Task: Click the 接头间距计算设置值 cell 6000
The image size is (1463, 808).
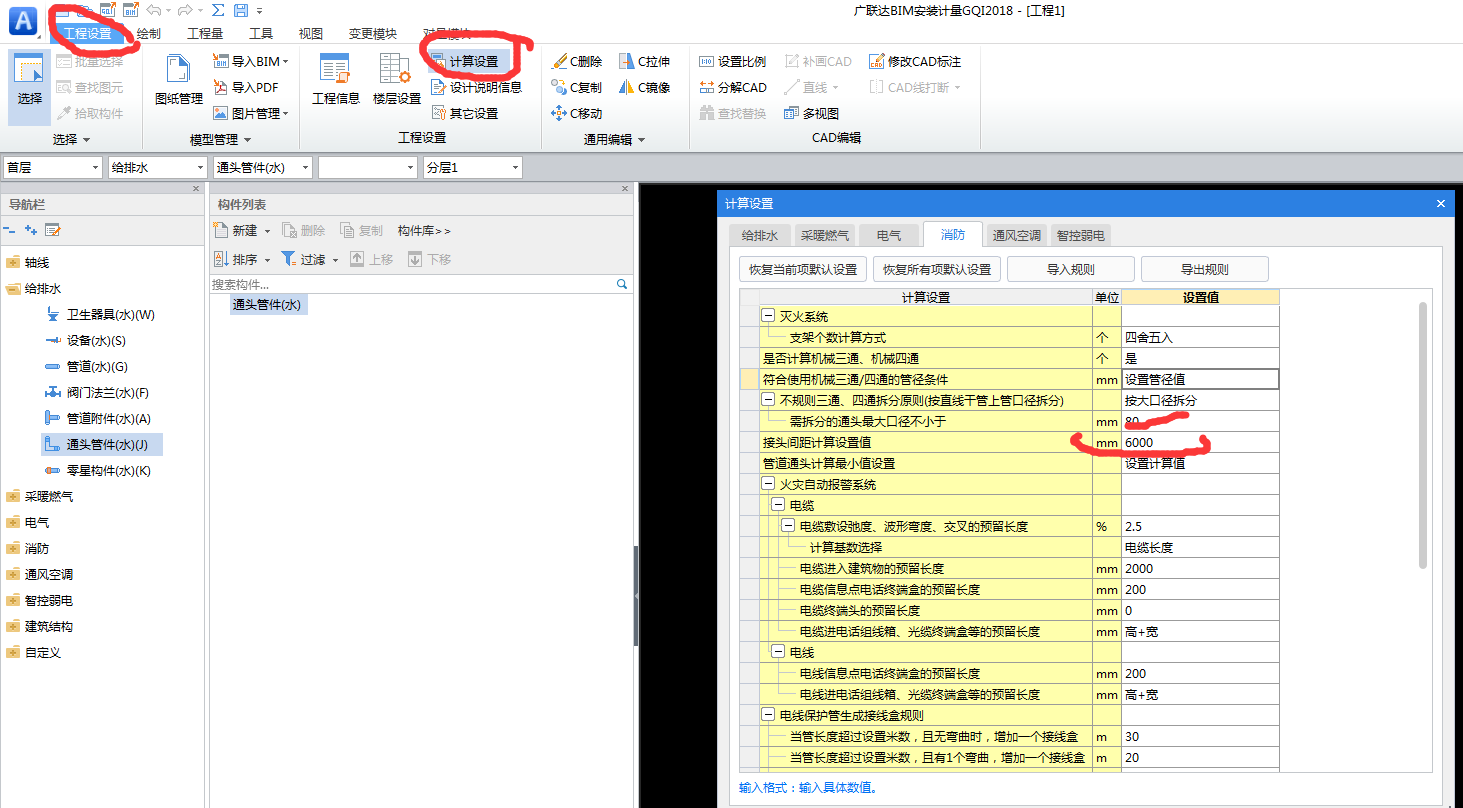Action: point(1200,442)
